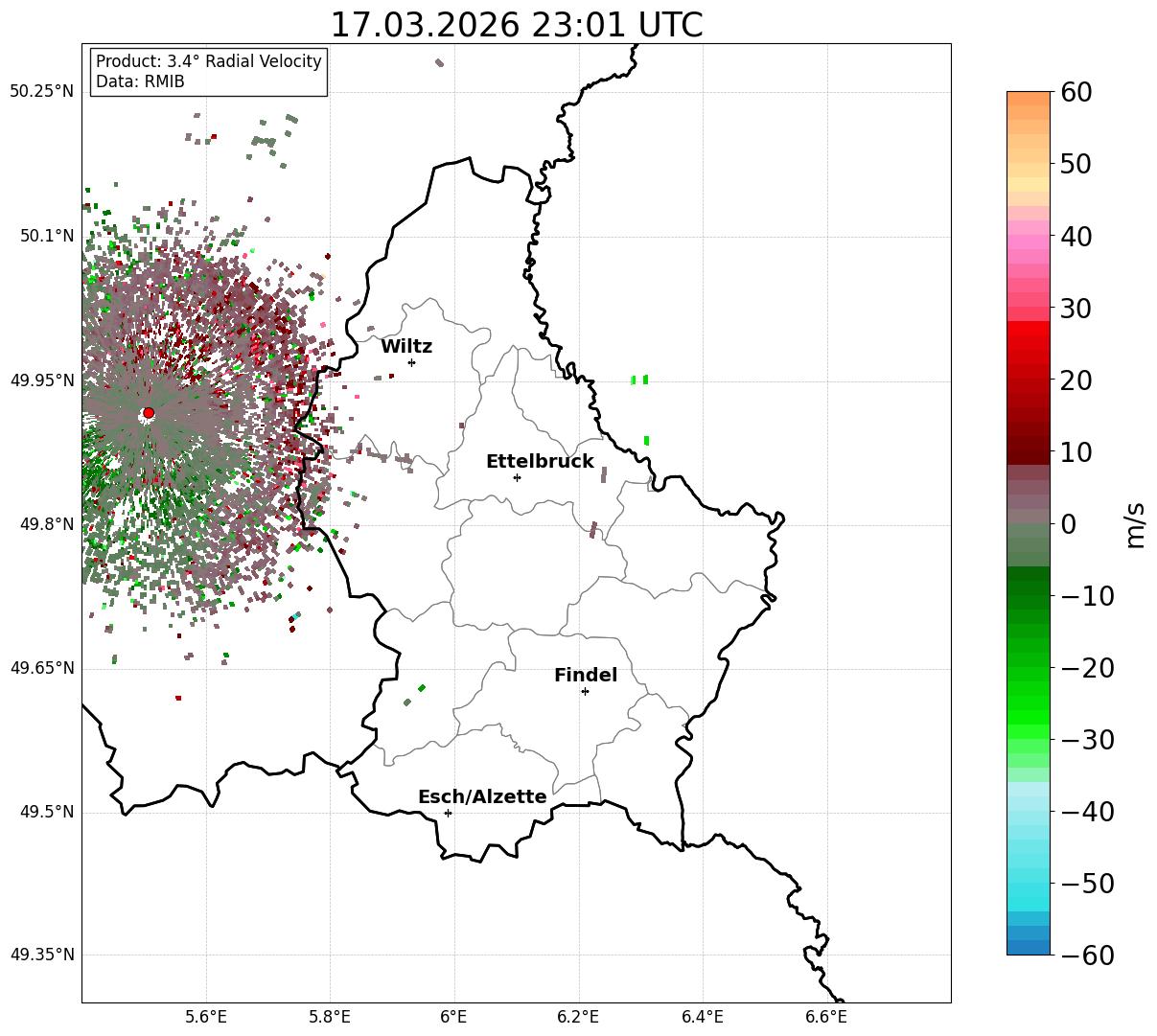Pick the orange swatch at colorbar top

1029,99
